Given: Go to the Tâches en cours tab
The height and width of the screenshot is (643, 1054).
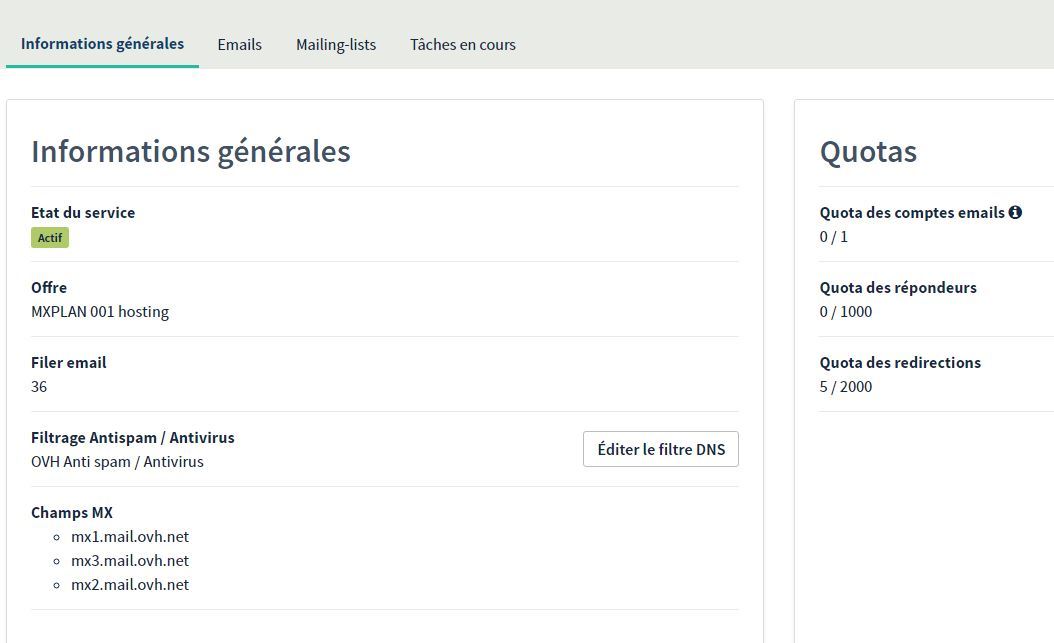Looking at the screenshot, I should point(462,45).
